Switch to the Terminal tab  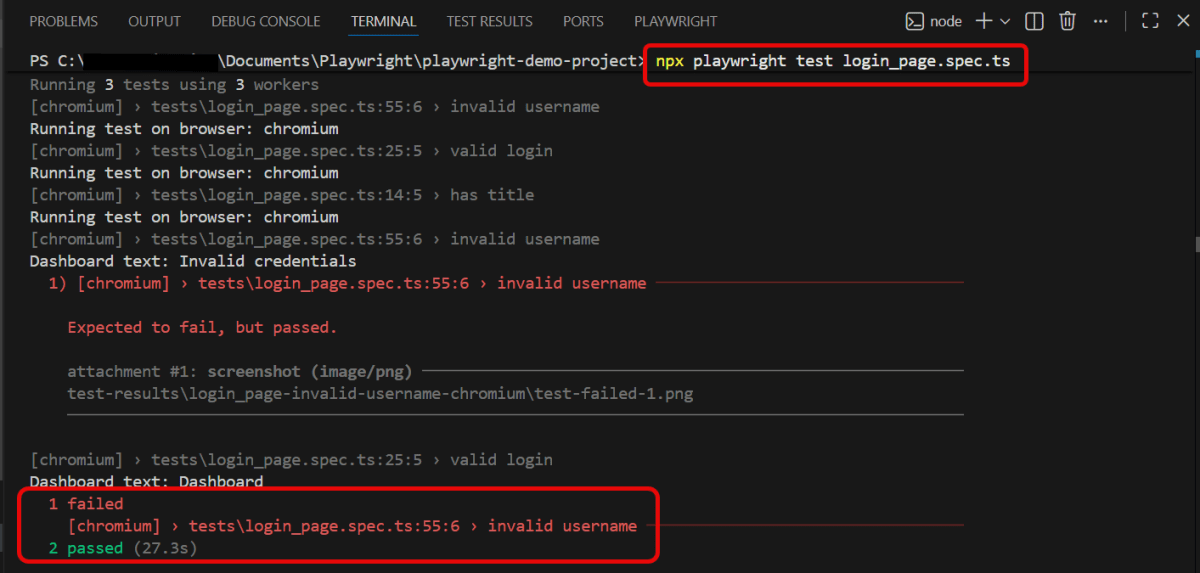[383, 21]
